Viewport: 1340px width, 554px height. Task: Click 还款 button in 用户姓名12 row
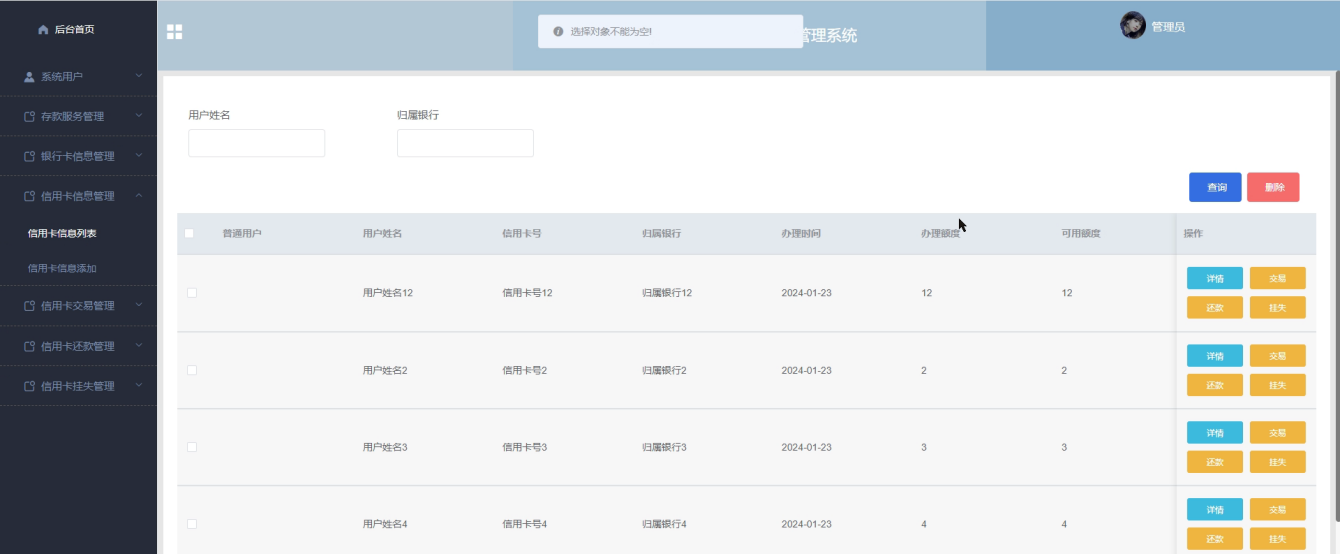1215,308
